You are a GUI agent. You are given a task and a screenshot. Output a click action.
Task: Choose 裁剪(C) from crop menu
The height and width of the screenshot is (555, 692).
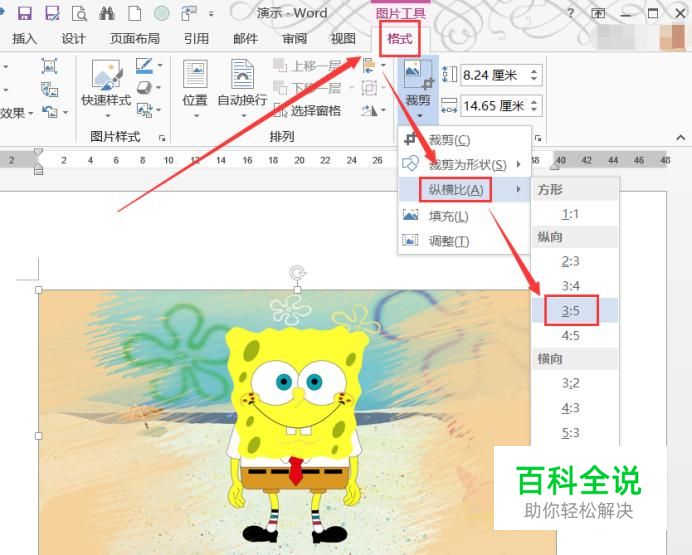[464, 140]
